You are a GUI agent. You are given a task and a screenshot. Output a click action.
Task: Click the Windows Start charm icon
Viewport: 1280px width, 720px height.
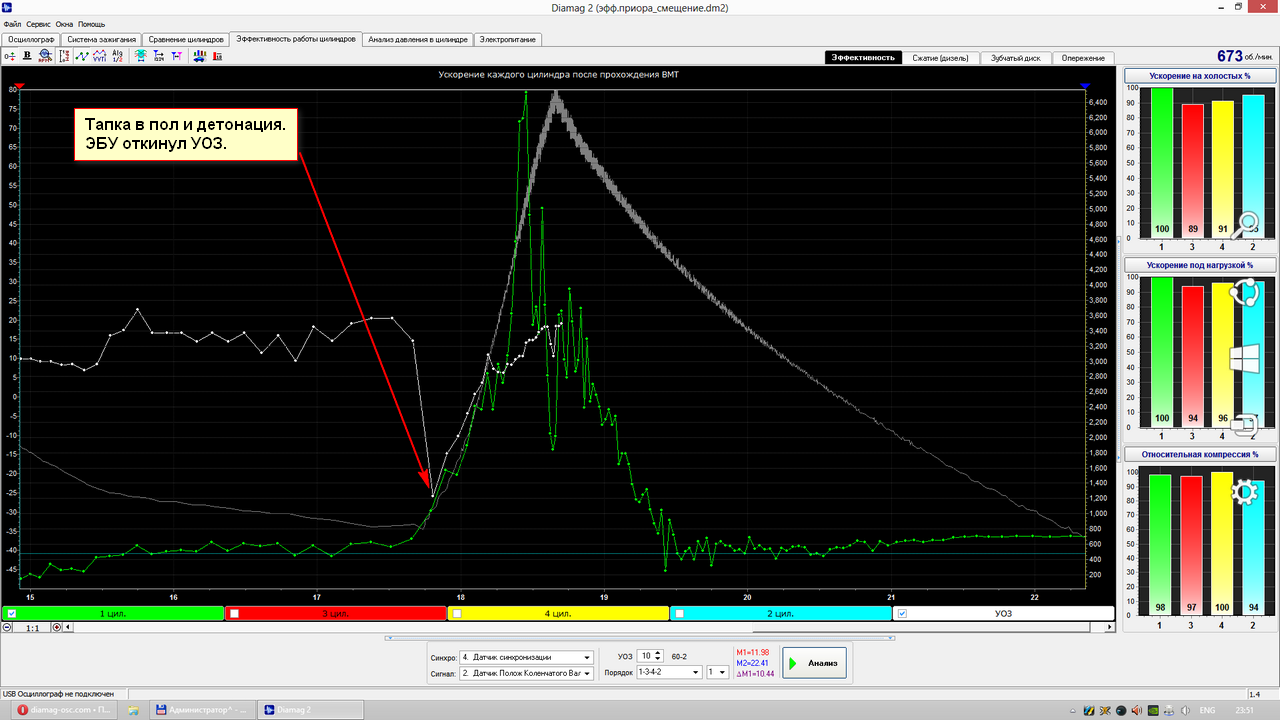tap(1246, 358)
